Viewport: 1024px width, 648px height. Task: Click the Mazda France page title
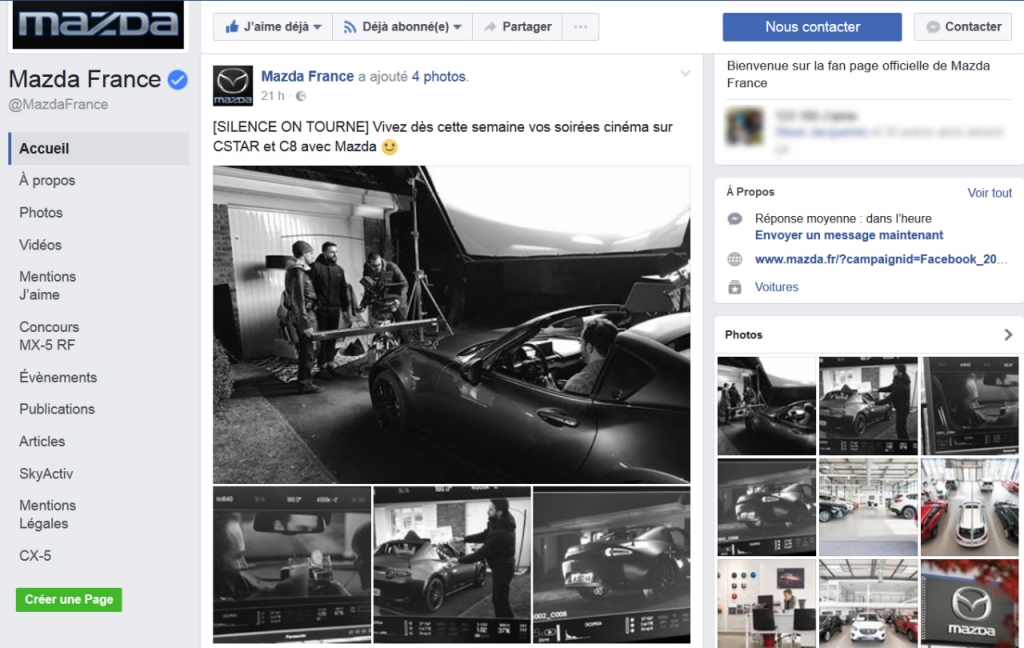84,79
